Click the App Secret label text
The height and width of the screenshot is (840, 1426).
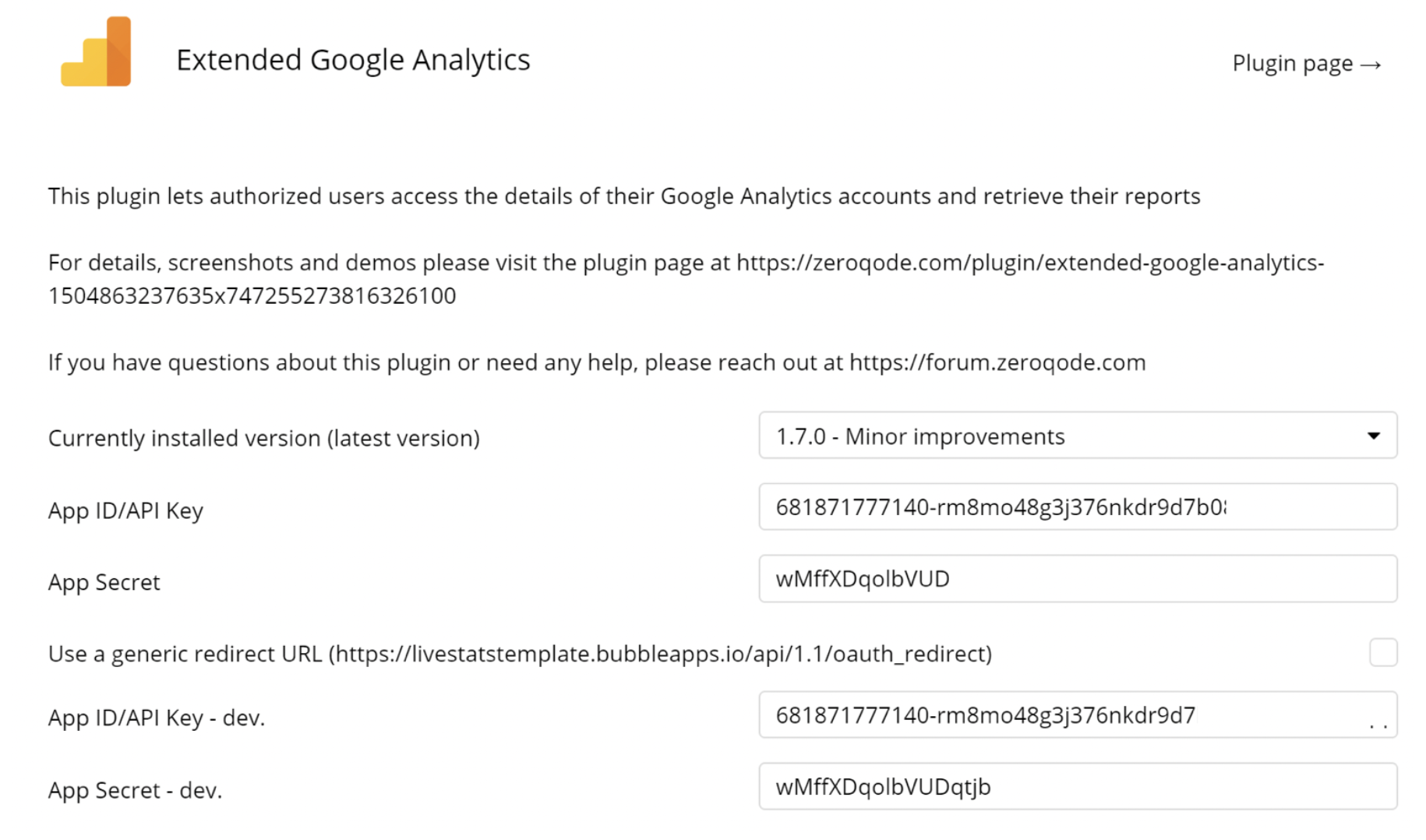point(104,582)
